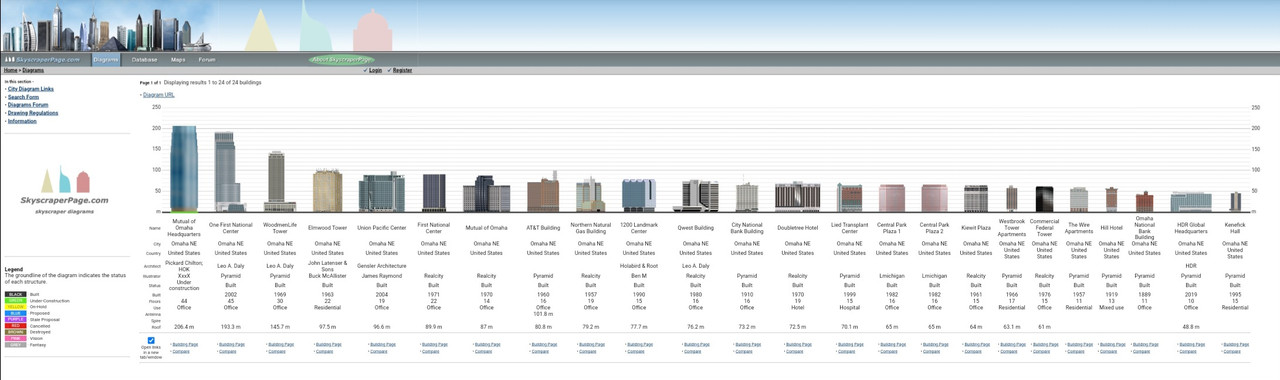Select the Elmwood Tower building drawing
Viewport: 1280px width, 380px height.
click(x=327, y=191)
